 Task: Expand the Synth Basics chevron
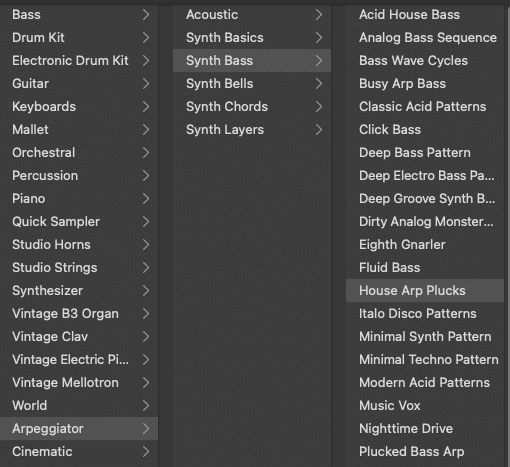[319, 38]
